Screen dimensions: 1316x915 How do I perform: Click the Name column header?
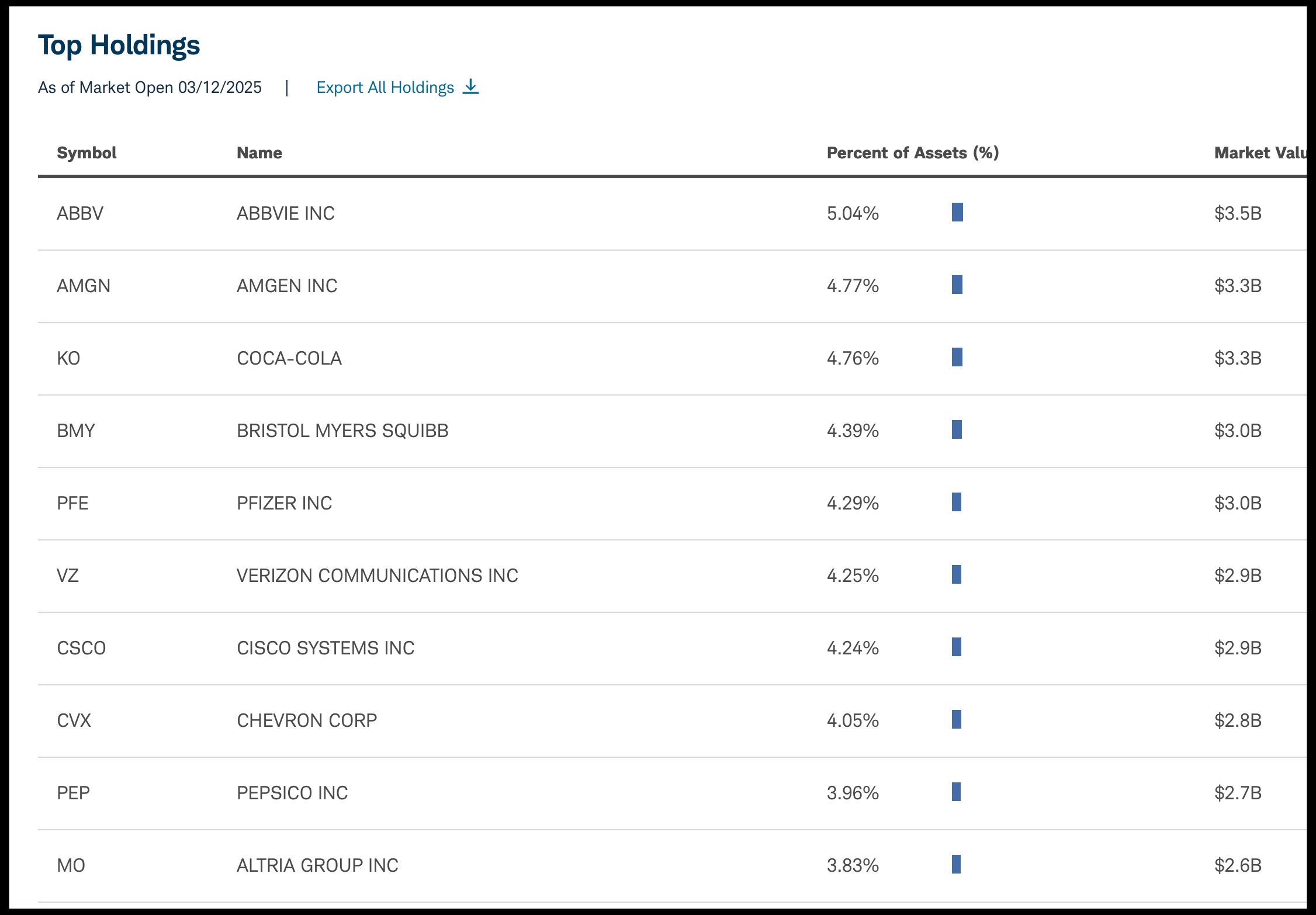coord(259,153)
